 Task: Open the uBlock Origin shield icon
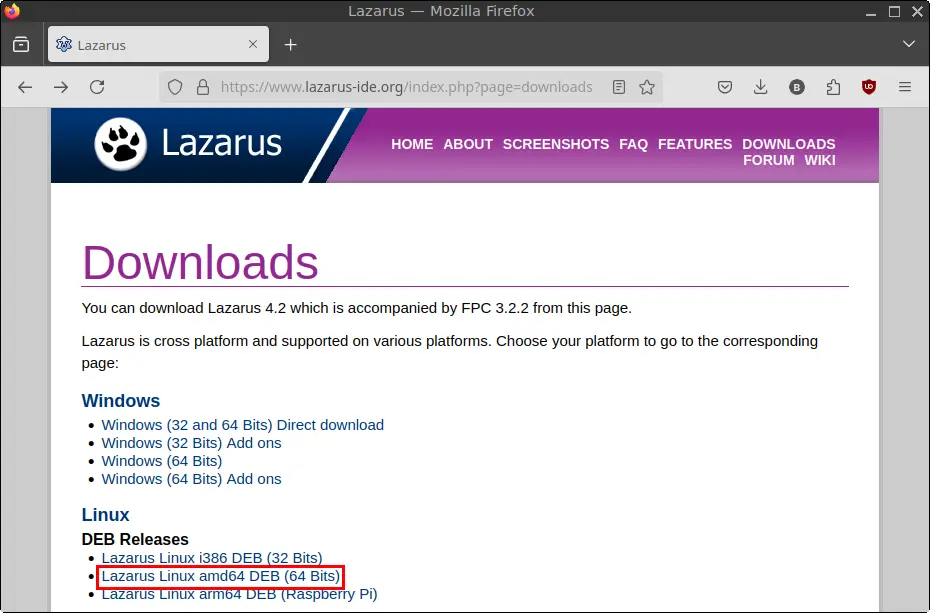869,87
